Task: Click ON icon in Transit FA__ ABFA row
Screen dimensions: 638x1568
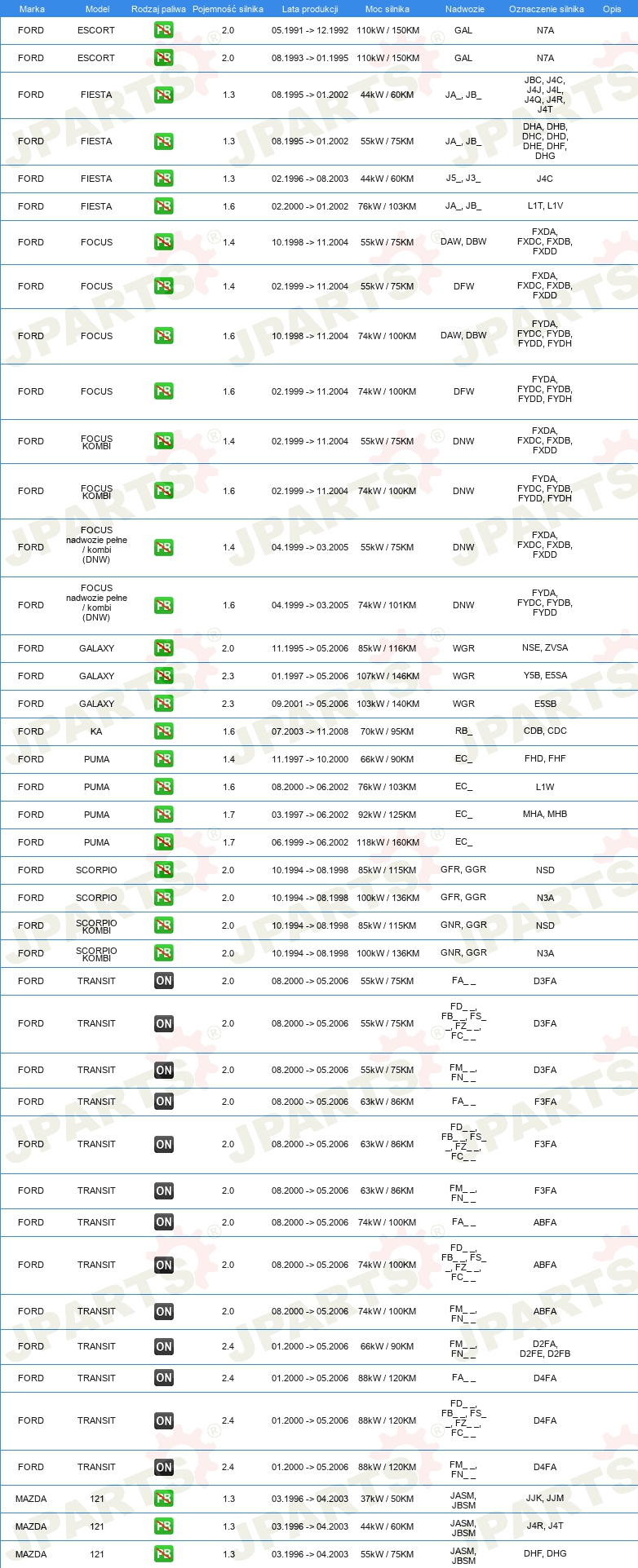Action: click(164, 1222)
